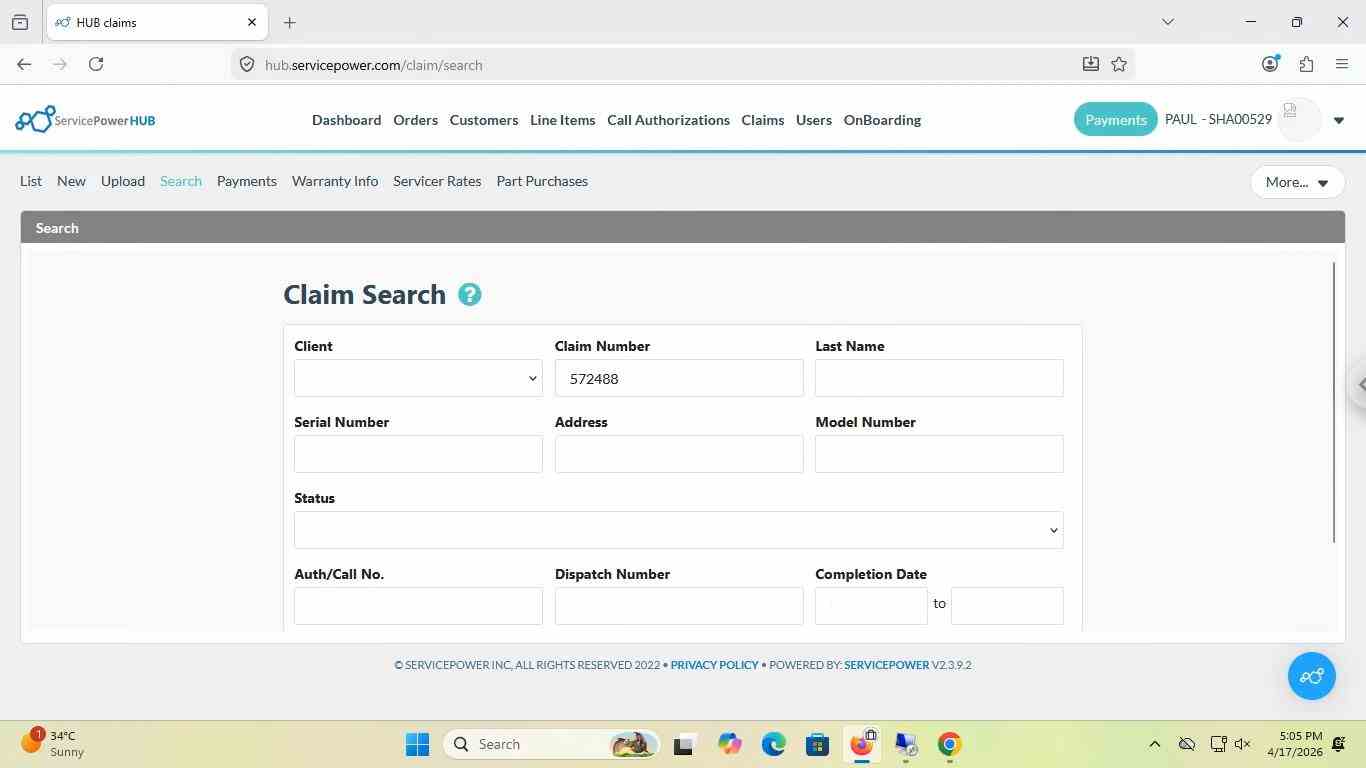Go to Servicer Rates tab
The width and height of the screenshot is (1366, 768).
point(437,181)
